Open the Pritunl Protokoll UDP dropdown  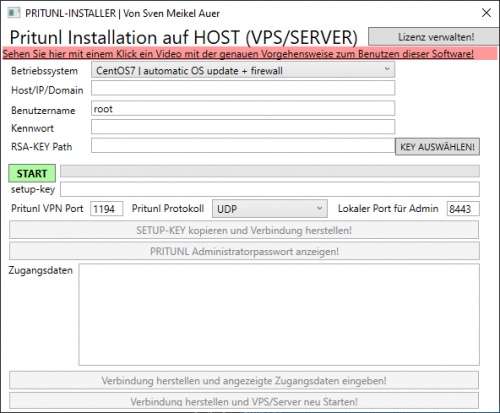coord(270,209)
